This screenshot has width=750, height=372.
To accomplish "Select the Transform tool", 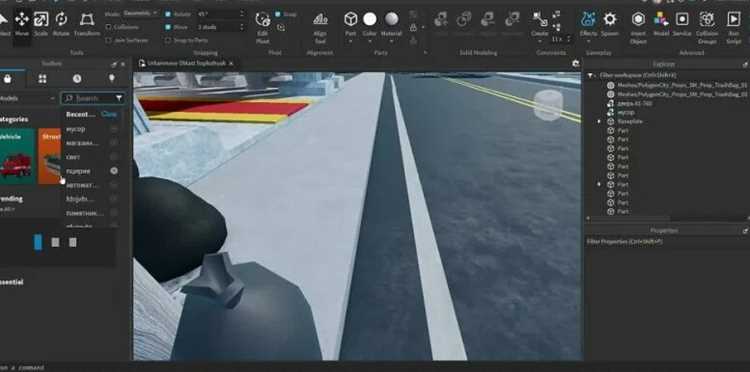I will [x=87, y=24].
